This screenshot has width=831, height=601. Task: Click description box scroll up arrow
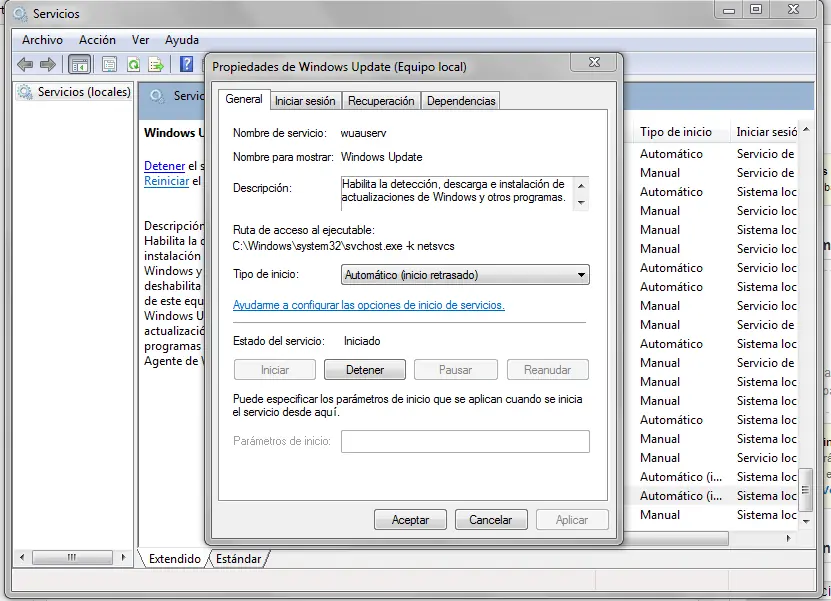pos(581,185)
